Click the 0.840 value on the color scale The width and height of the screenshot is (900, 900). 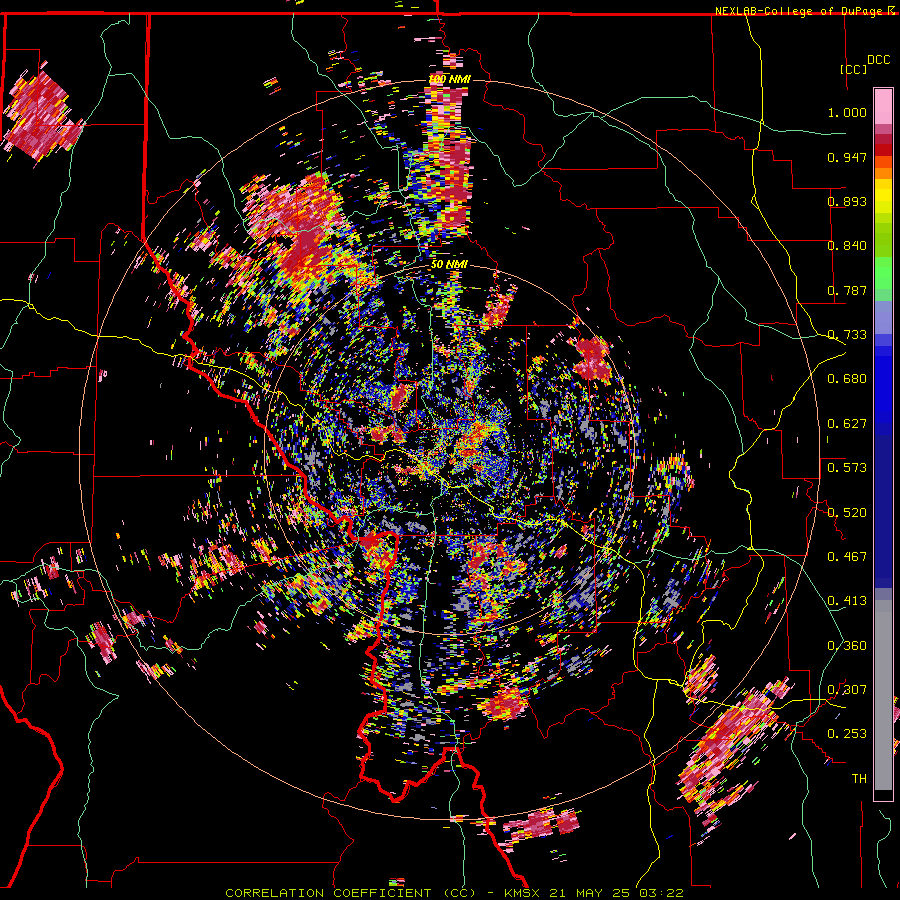click(847, 246)
